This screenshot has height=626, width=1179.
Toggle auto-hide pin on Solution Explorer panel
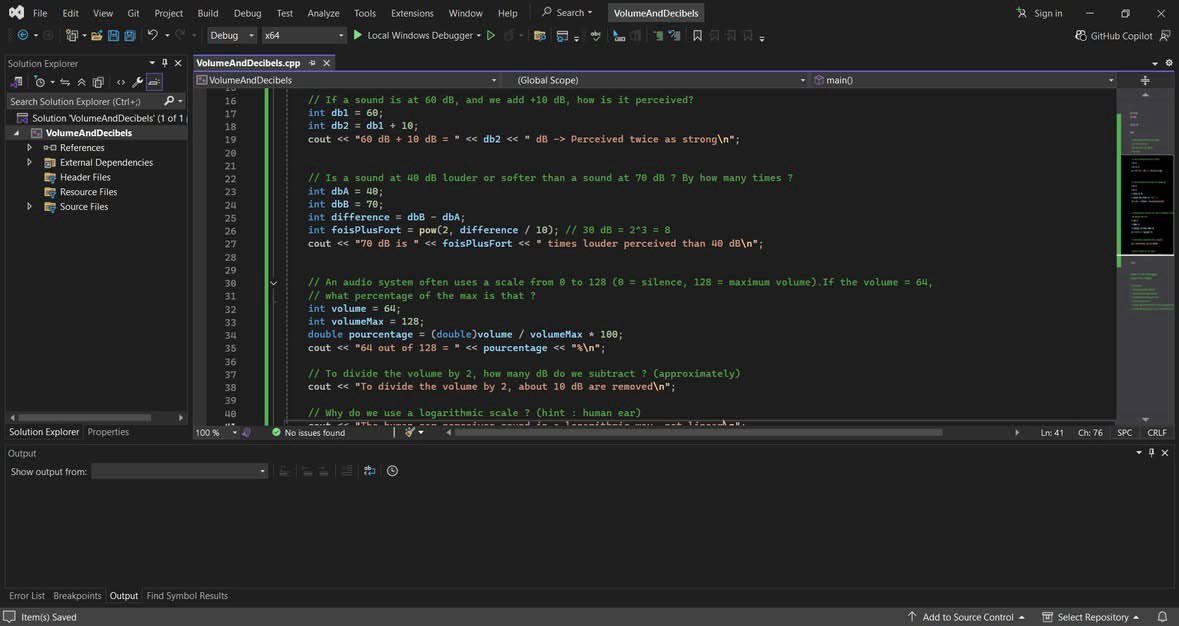tap(165, 63)
